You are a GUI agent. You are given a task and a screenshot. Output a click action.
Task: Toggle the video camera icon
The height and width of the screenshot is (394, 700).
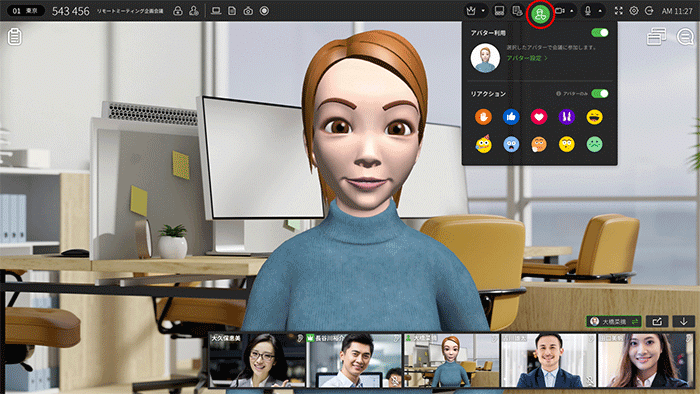[x=560, y=11]
